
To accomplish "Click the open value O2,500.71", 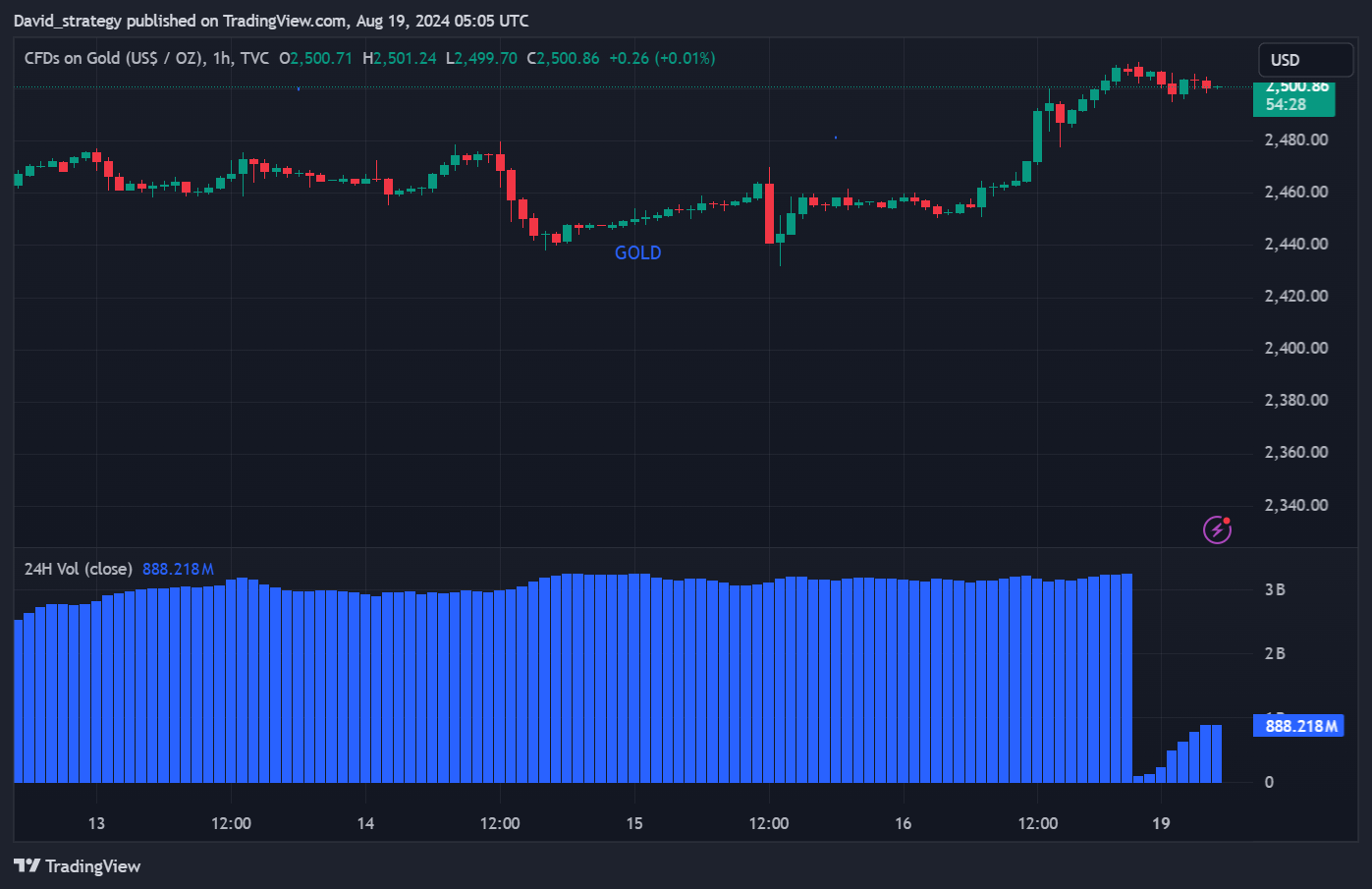I will coord(315,58).
